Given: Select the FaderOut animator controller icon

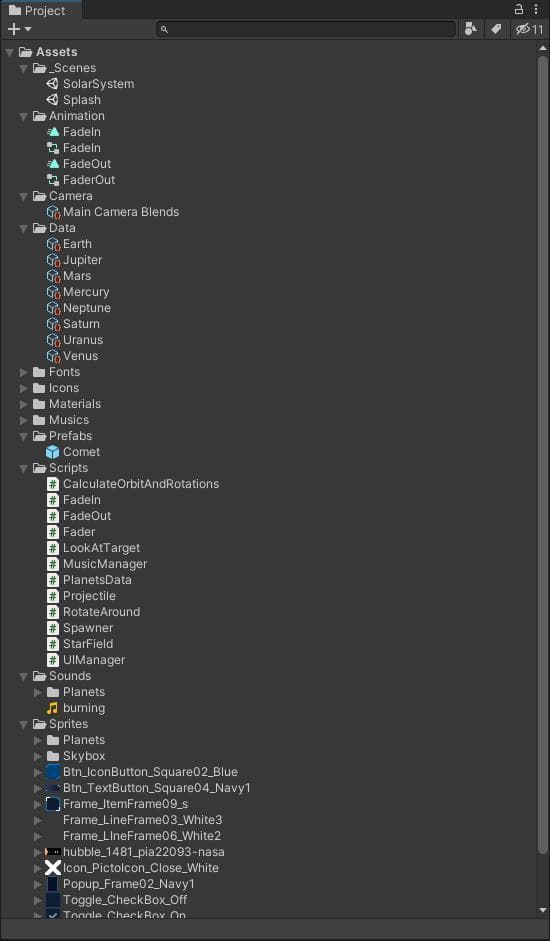Looking at the screenshot, I should [53, 180].
